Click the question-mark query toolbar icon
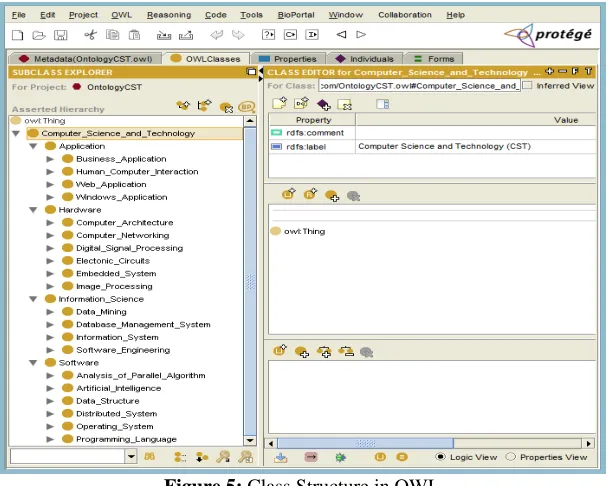Viewport: 608px width, 486px height. click(x=268, y=35)
